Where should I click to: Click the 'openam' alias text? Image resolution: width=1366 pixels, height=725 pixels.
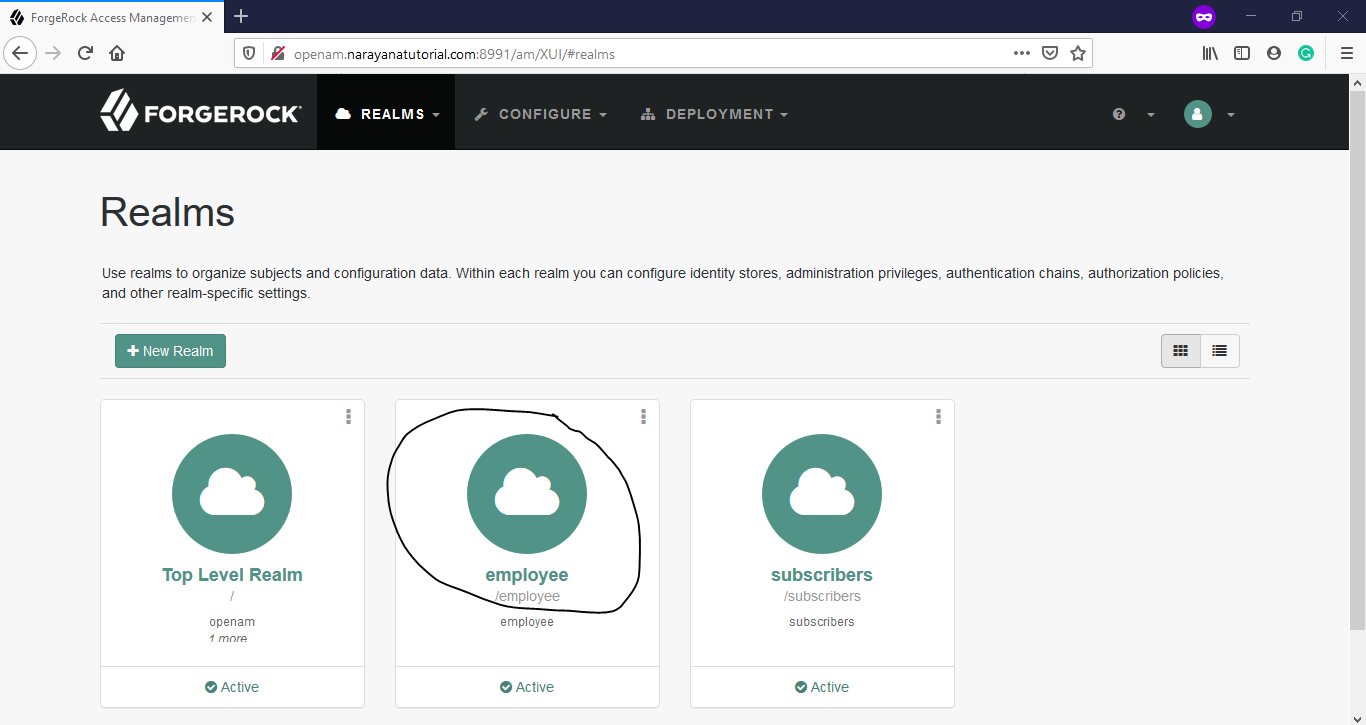(232, 622)
